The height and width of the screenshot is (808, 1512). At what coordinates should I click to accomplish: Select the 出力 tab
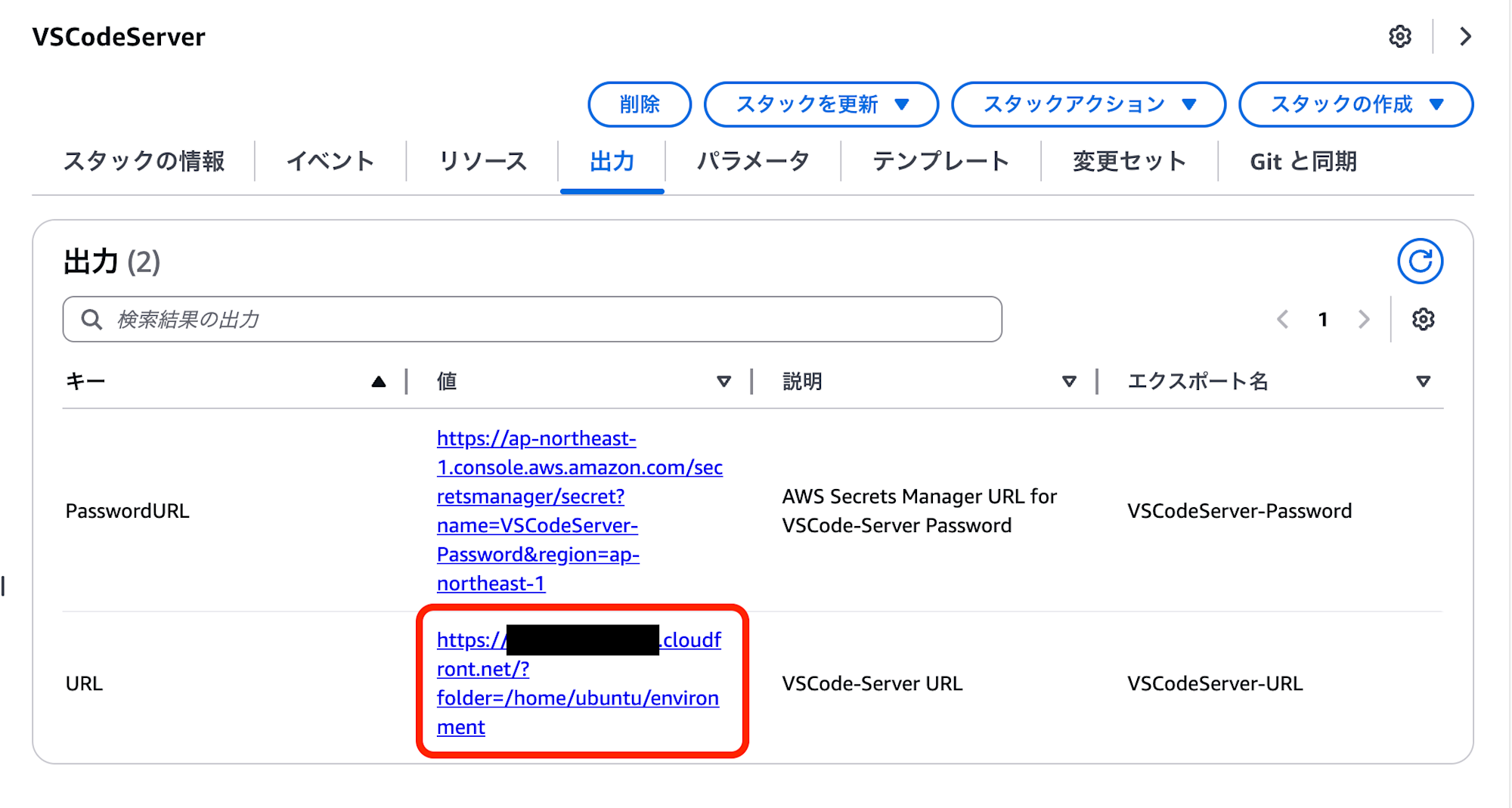click(x=612, y=161)
